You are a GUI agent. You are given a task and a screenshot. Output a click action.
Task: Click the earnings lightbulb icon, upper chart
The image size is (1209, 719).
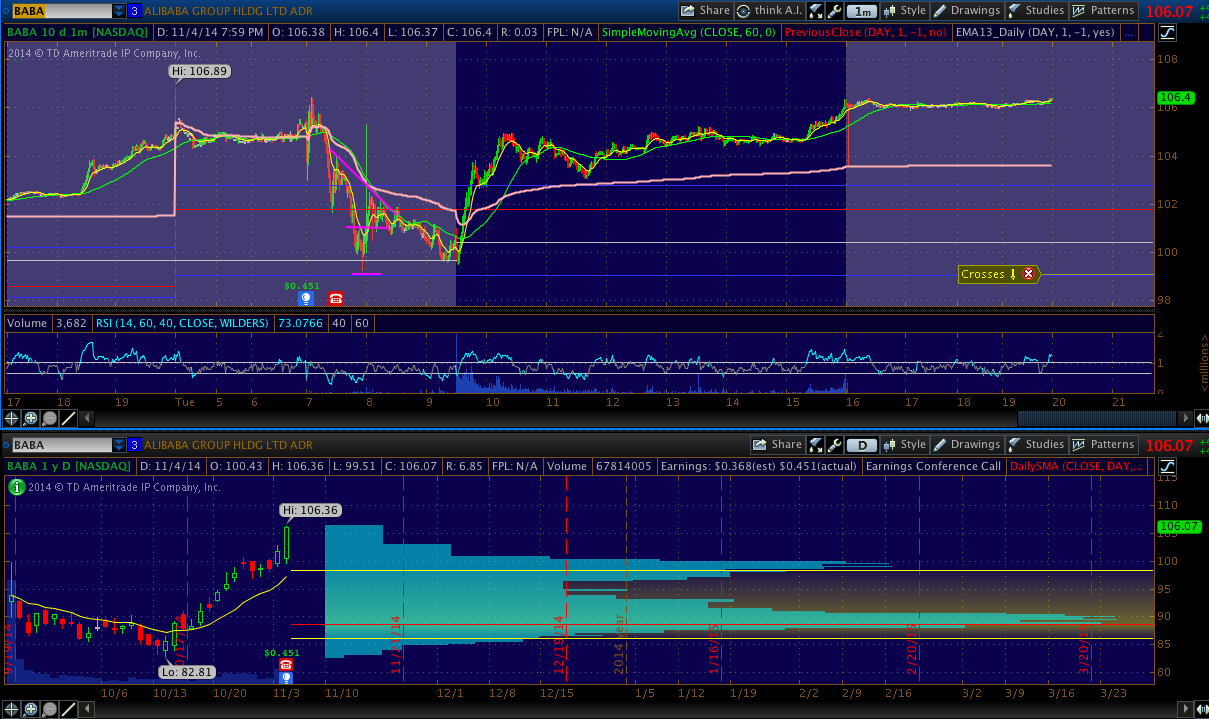click(x=307, y=298)
